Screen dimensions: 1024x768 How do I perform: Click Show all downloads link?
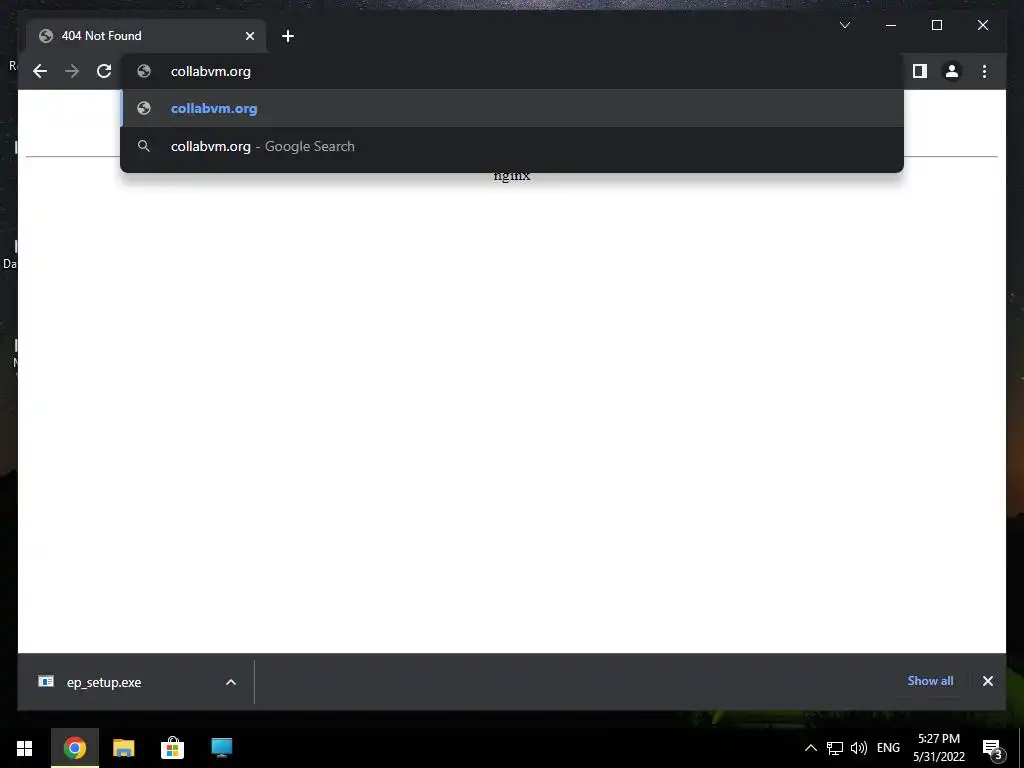coord(930,680)
